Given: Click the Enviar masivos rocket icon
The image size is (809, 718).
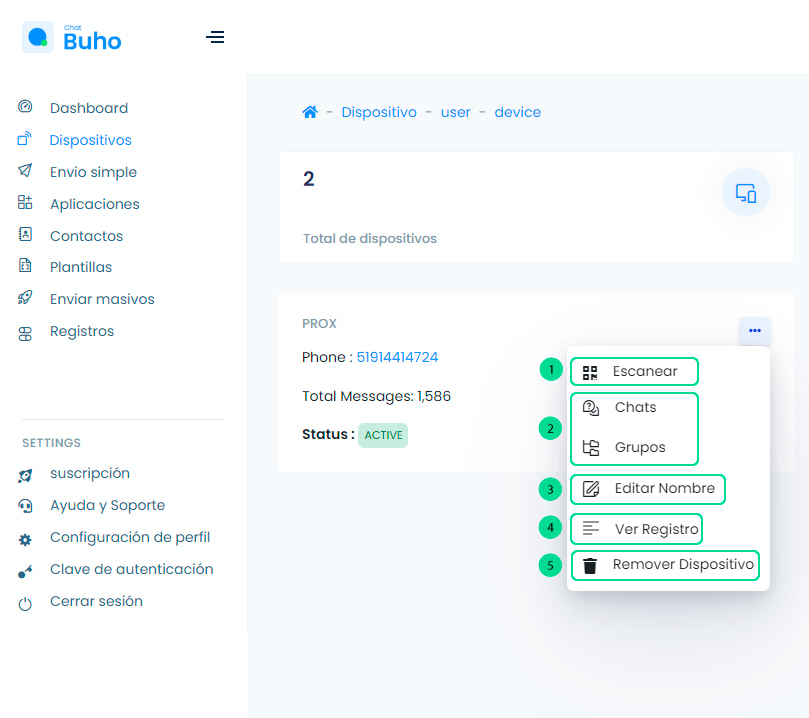Looking at the screenshot, I should tap(26, 298).
